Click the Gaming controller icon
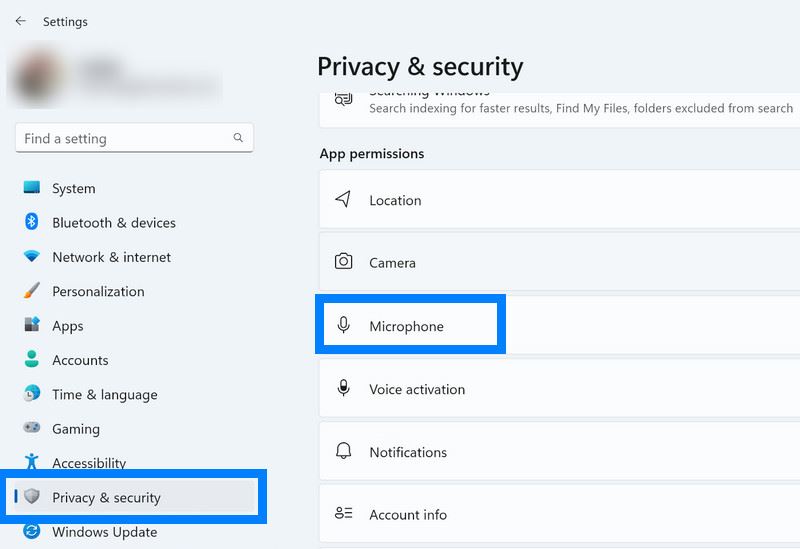Screen dimensions: 800x549 pyautogui.click(x=32, y=428)
